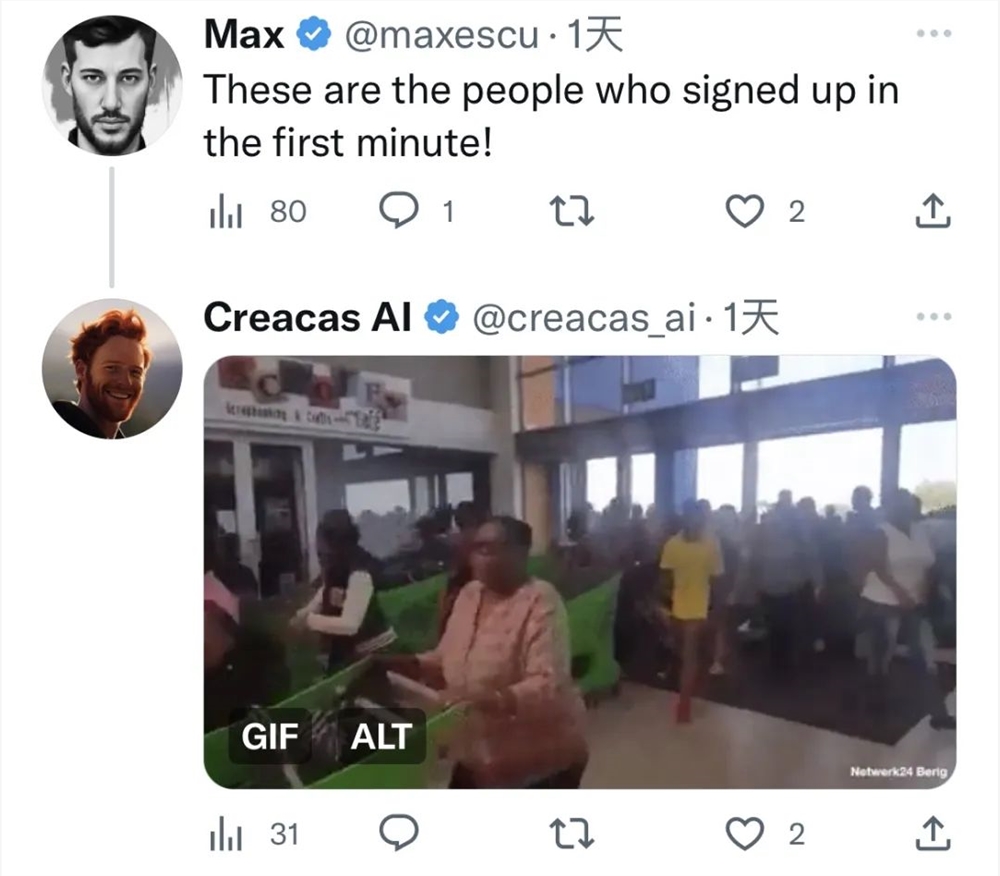This screenshot has width=1000, height=876.
Task: Share Max's tweet via the upload icon
Action: [933, 211]
